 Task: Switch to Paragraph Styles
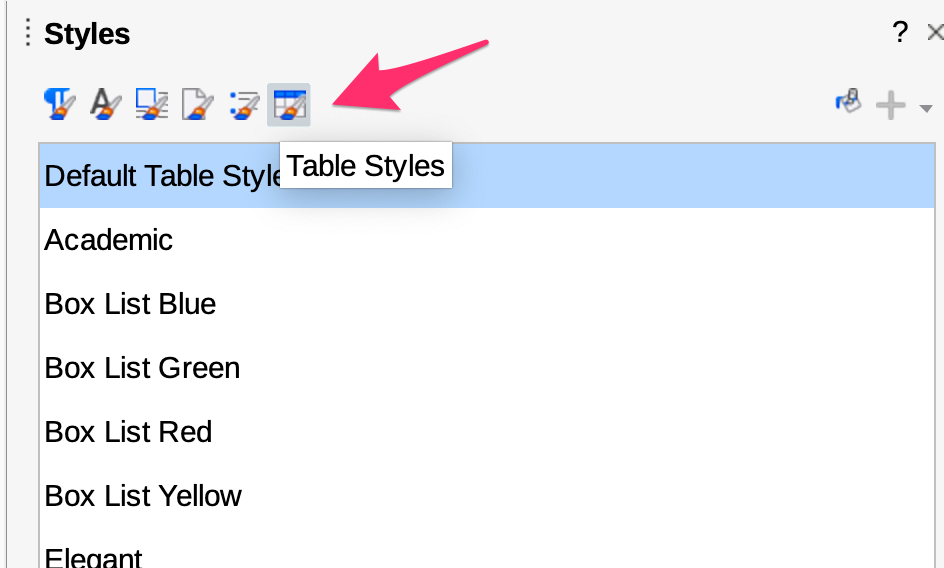[x=59, y=103]
